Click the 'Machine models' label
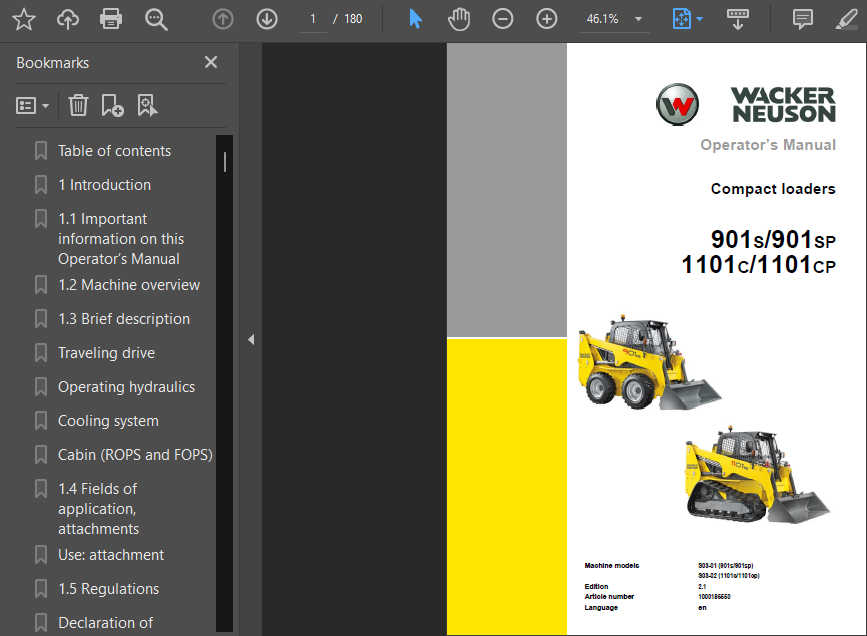Screen dimensions: 867x636 [612, 566]
